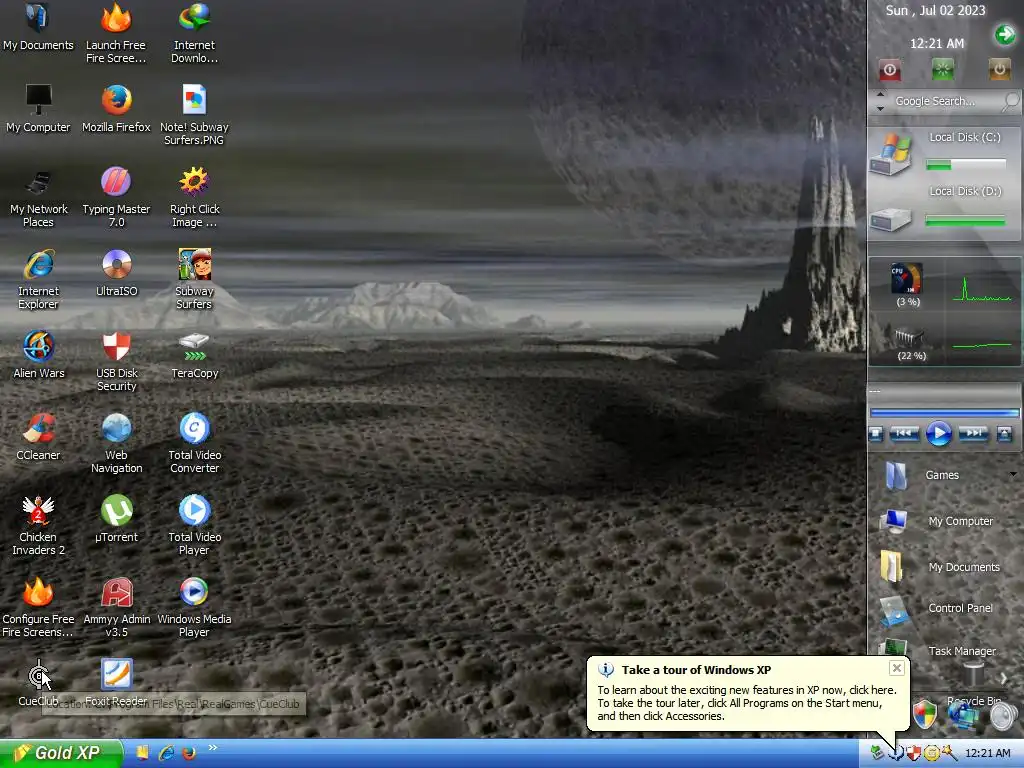Launch Ammyy Admin v3.5 icon
Image resolution: width=1024 pixels, height=768 pixels.
point(116,607)
